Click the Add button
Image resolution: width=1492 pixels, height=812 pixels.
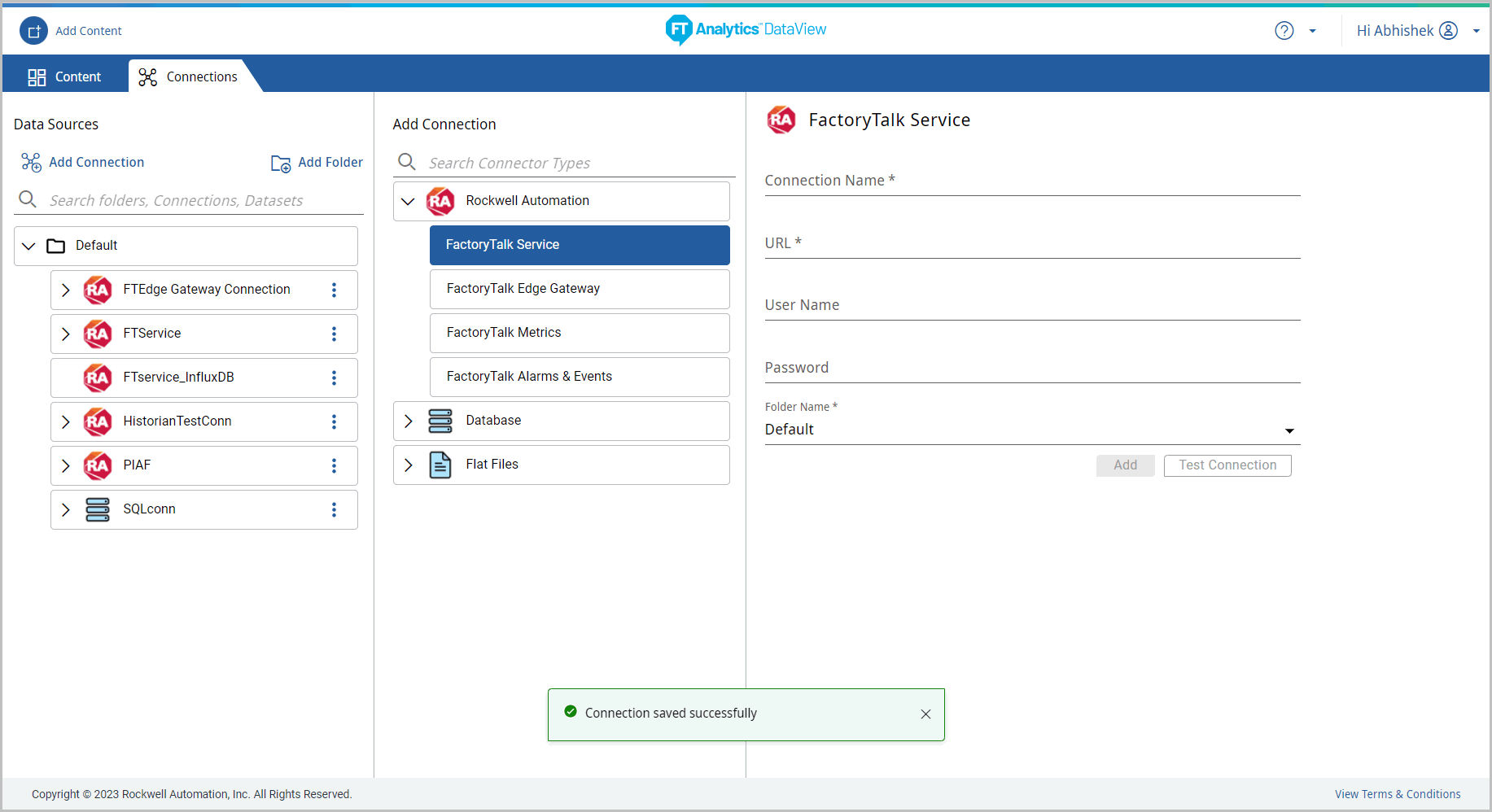pos(1126,465)
